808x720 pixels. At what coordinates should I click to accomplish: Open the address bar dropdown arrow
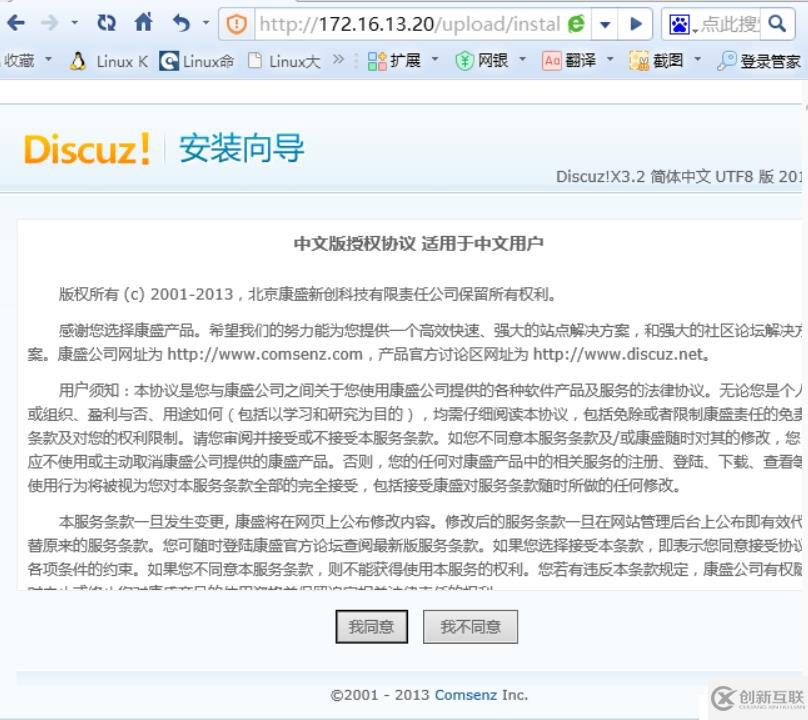605,24
